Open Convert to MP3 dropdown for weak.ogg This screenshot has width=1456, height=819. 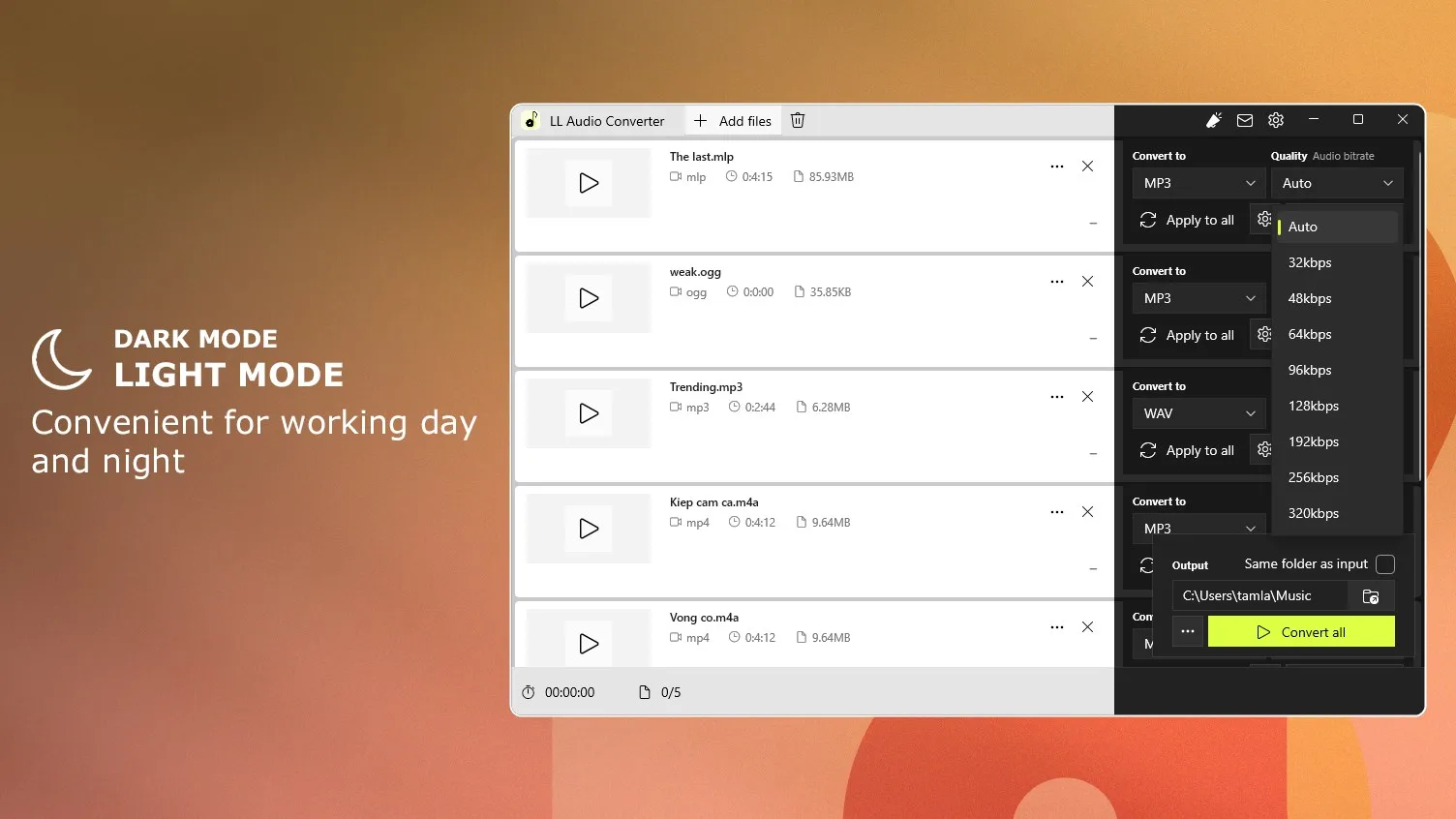click(x=1198, y=298)
